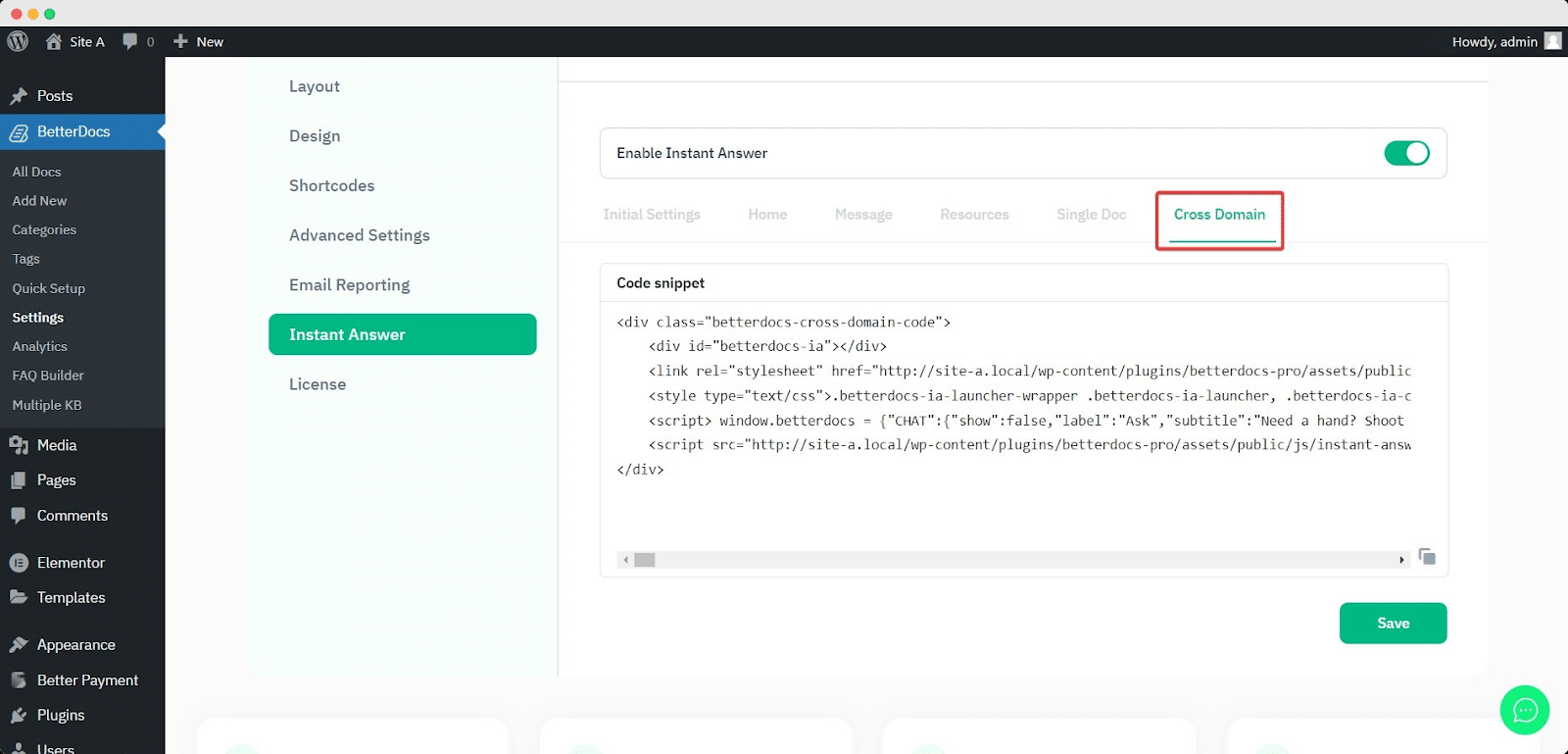Click the scrollbar right arrow
Image resolution: width=1568 pixels, height=754 pixels.
pos(1401,560)
